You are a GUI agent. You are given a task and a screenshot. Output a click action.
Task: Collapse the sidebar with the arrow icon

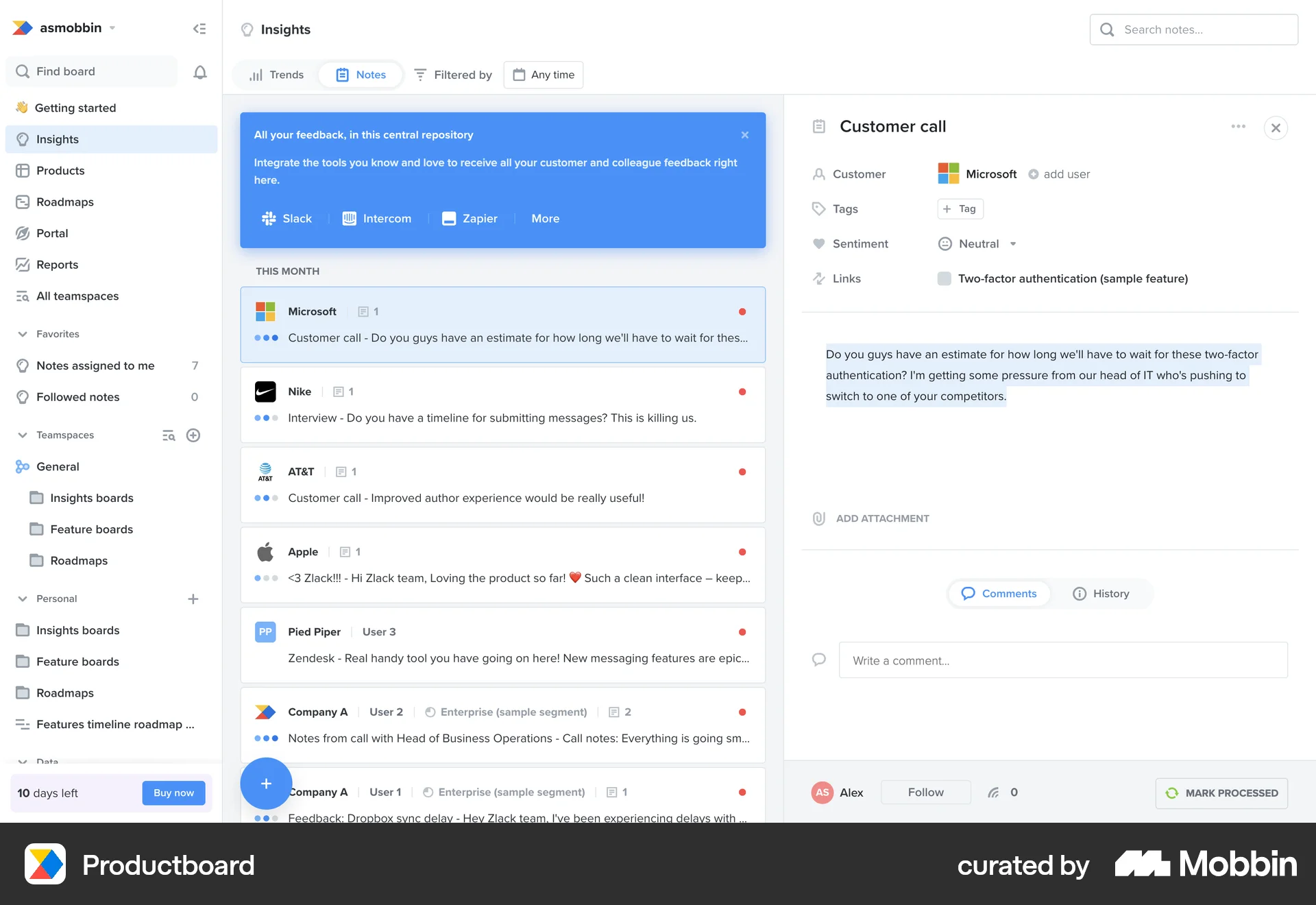point(199,29)
